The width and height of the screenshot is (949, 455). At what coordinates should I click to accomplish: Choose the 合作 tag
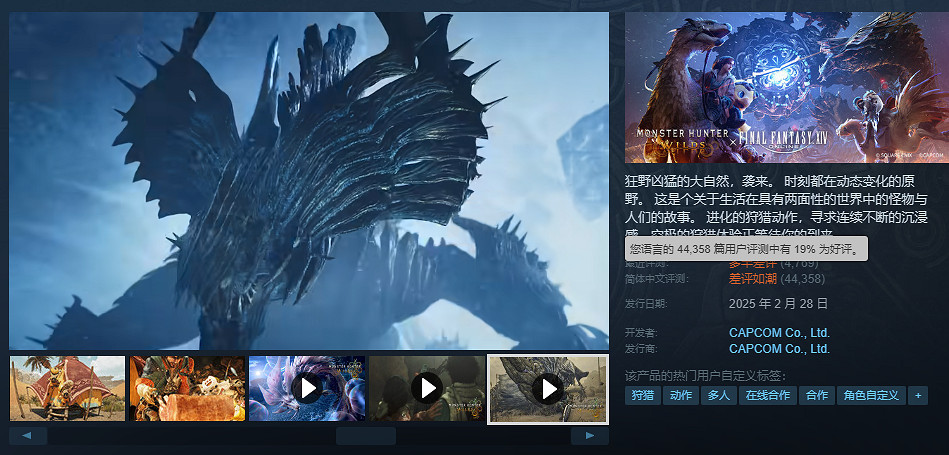(x=816, y=395)
